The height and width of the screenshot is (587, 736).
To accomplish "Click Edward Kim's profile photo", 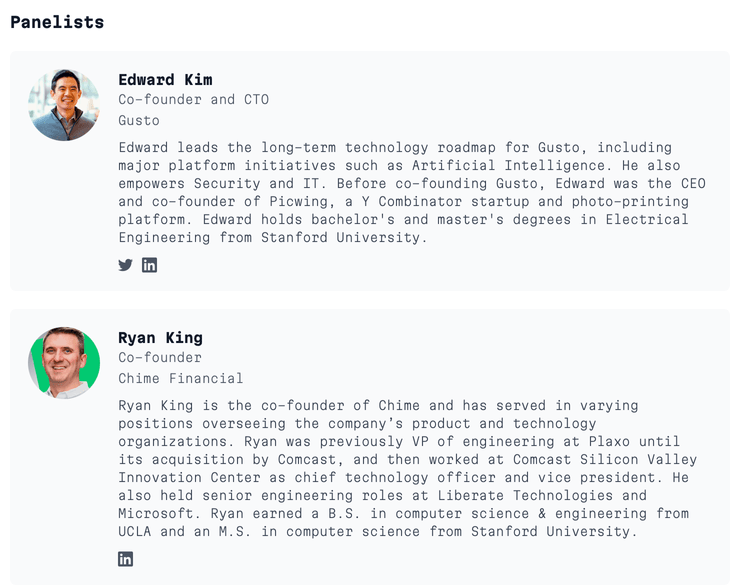I will pyautogui.click(x=64, y=105).
